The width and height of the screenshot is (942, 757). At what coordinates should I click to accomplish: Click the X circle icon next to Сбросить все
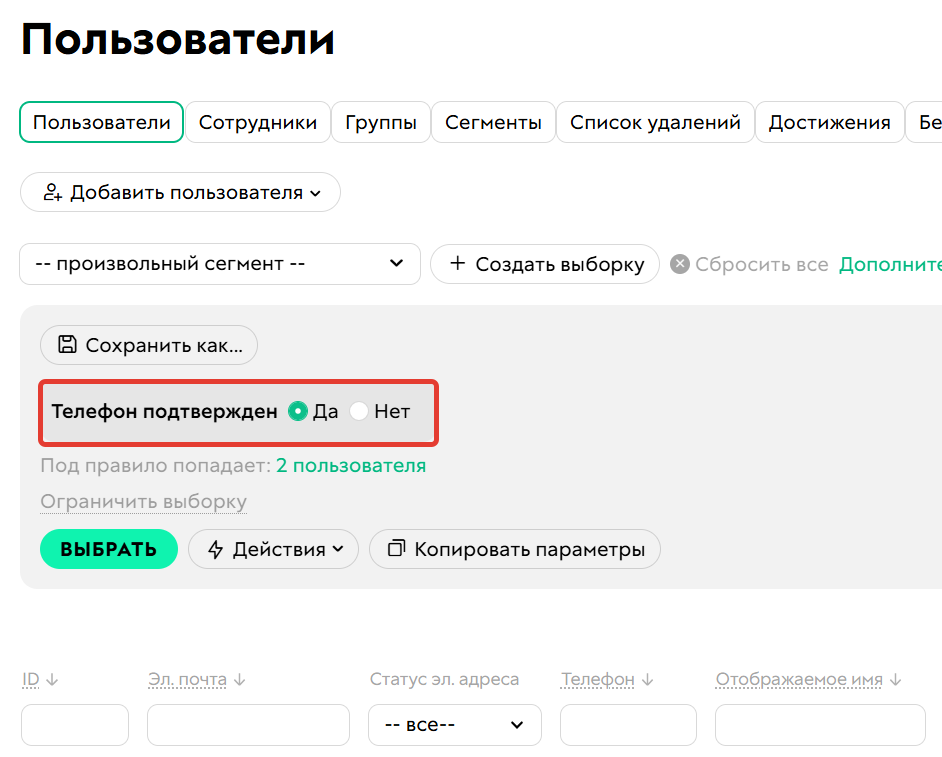(x=678, y=264)
